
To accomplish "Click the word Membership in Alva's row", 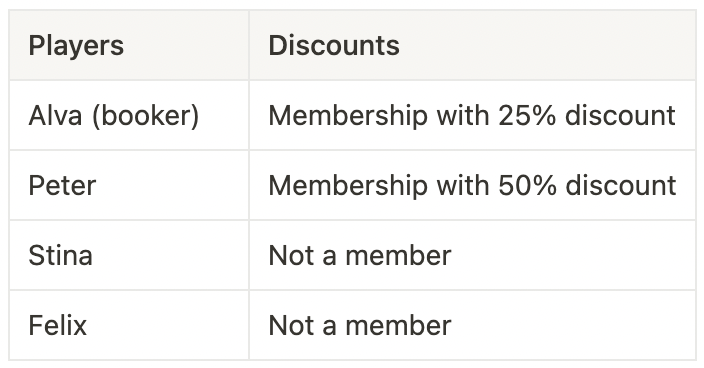I will [348, 117].
